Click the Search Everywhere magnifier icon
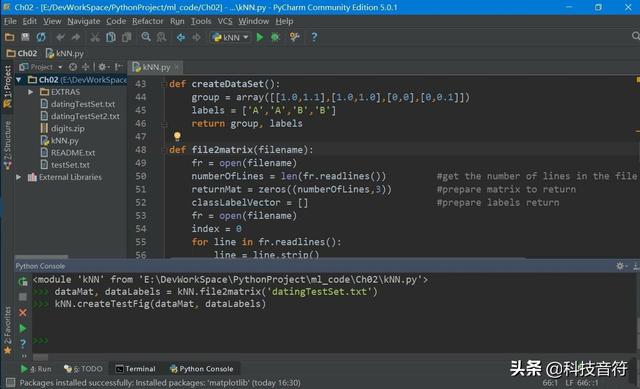The width and height of the screenshot is (640, 389). [x=636, y=36]
